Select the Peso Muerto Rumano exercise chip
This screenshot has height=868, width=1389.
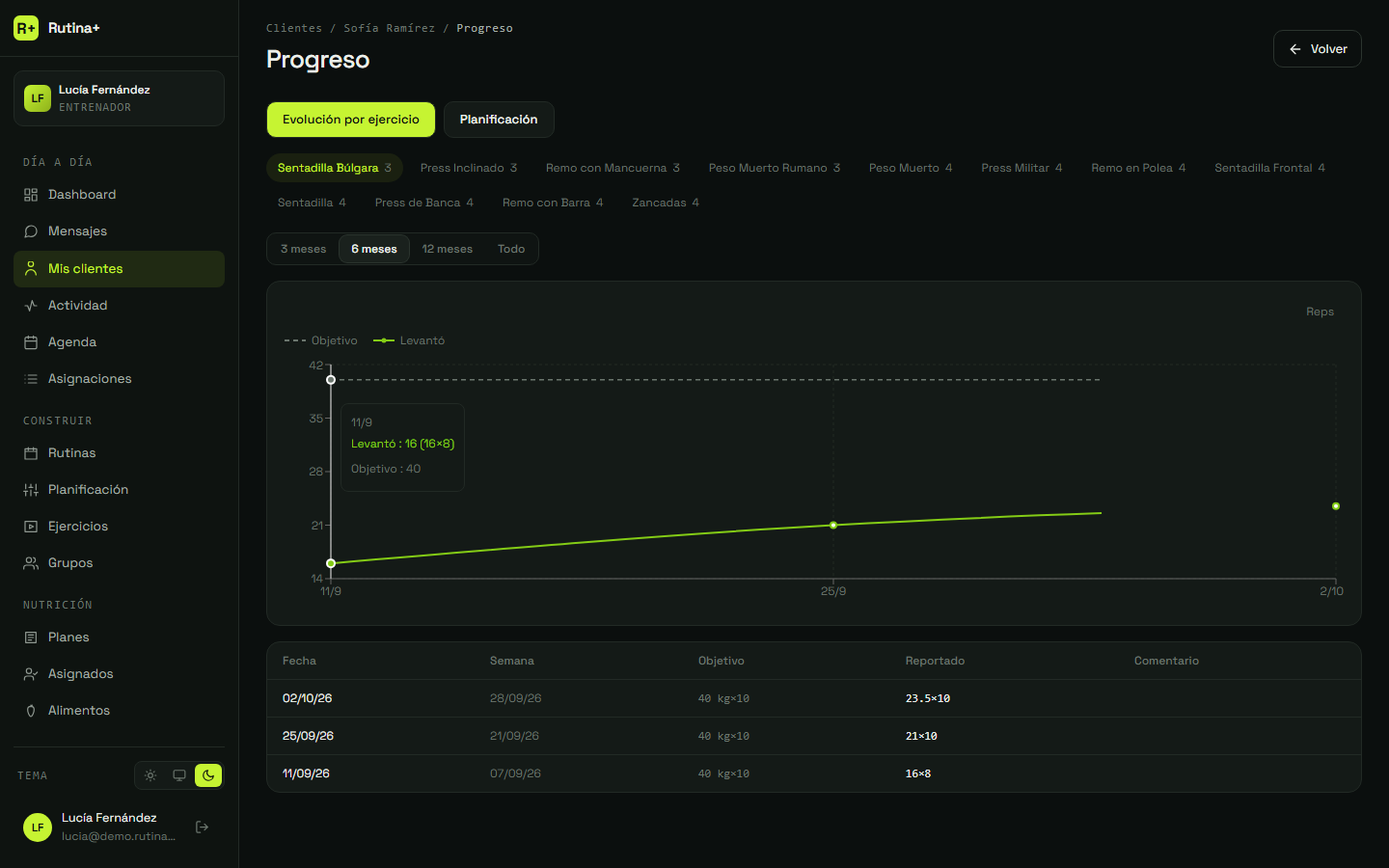pyautogui.click(x=775, y=168)
